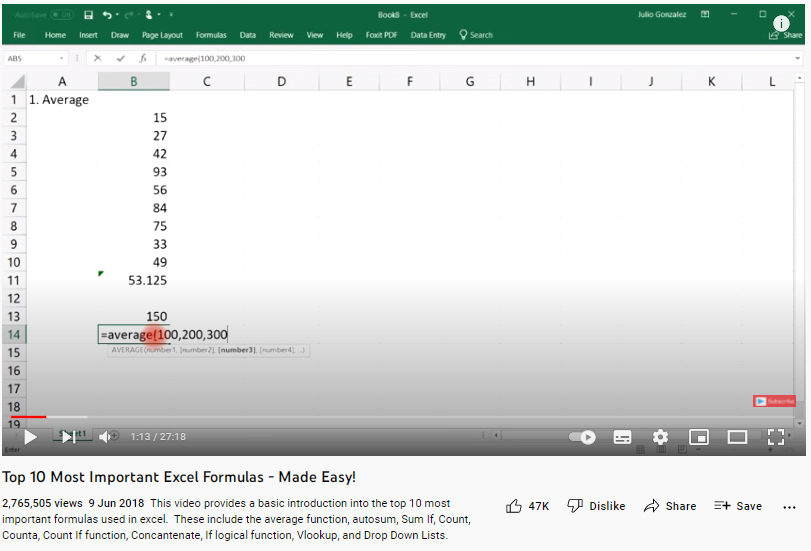This screenshot has height=551, width=811.
Task: Click cell containing 53.125
Action: [x=133, y=280]
